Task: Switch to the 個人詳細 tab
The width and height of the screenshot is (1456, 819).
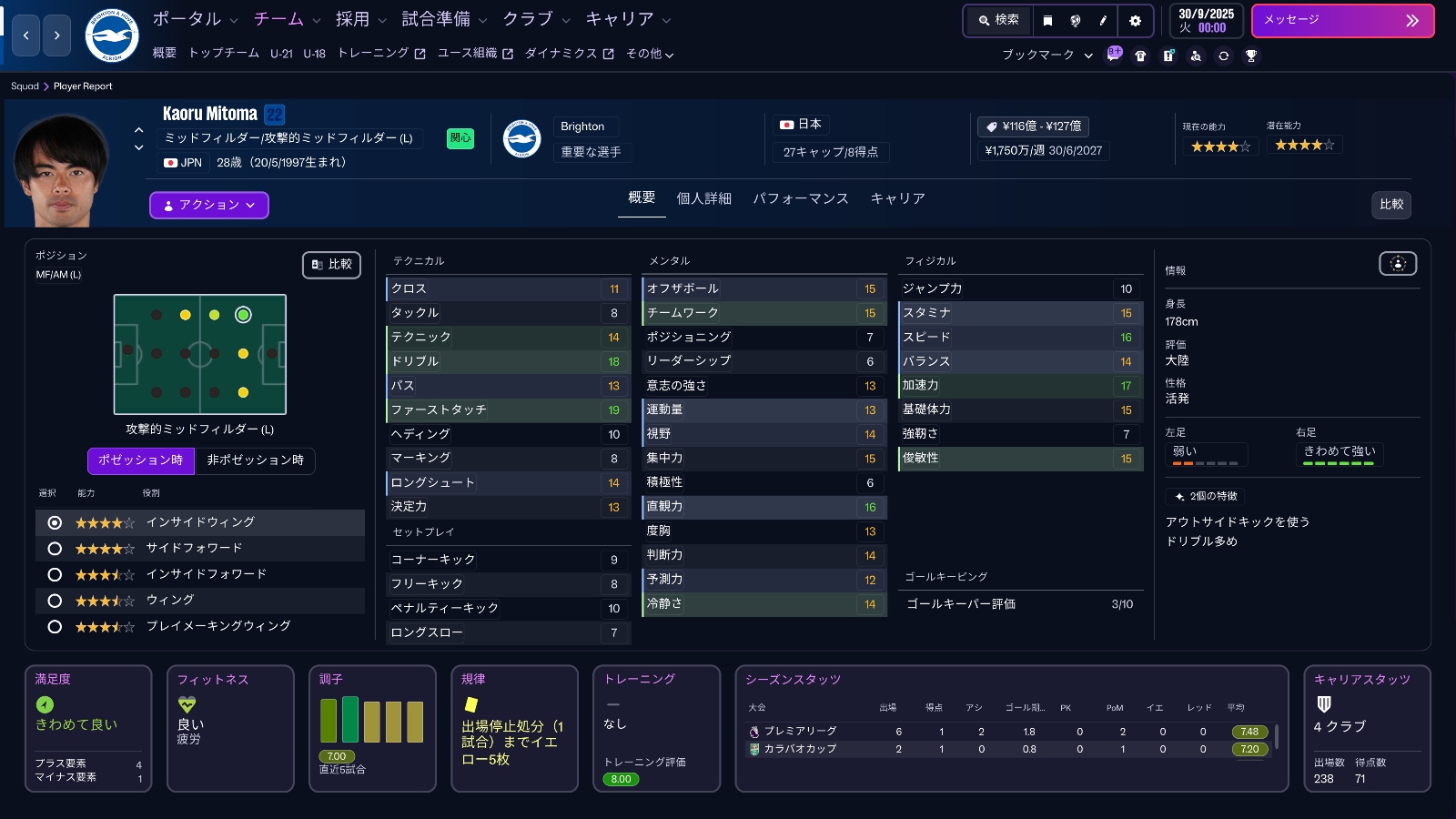Action: [703, 198]
